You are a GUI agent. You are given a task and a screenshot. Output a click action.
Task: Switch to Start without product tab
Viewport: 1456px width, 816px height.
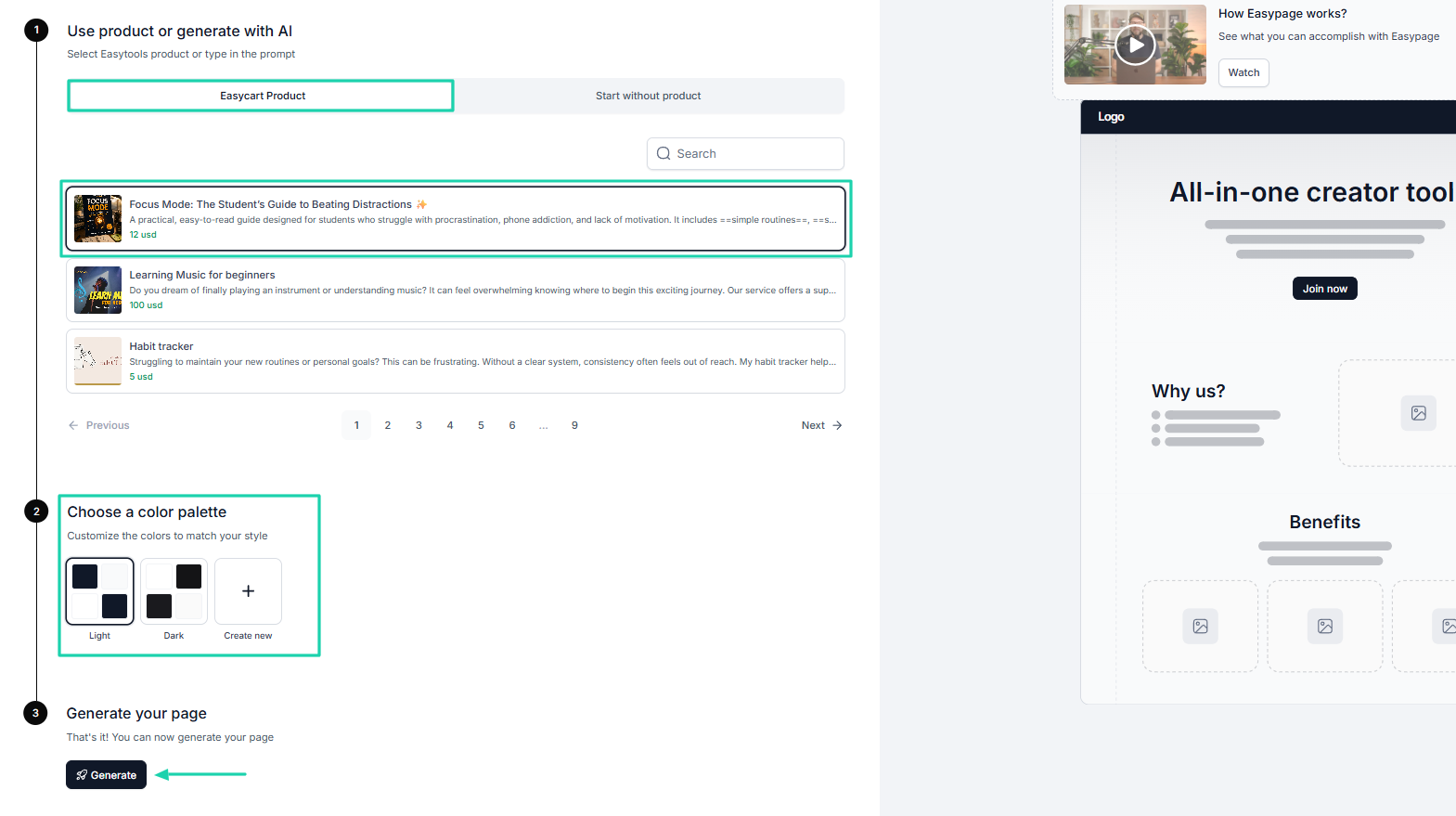649,96
